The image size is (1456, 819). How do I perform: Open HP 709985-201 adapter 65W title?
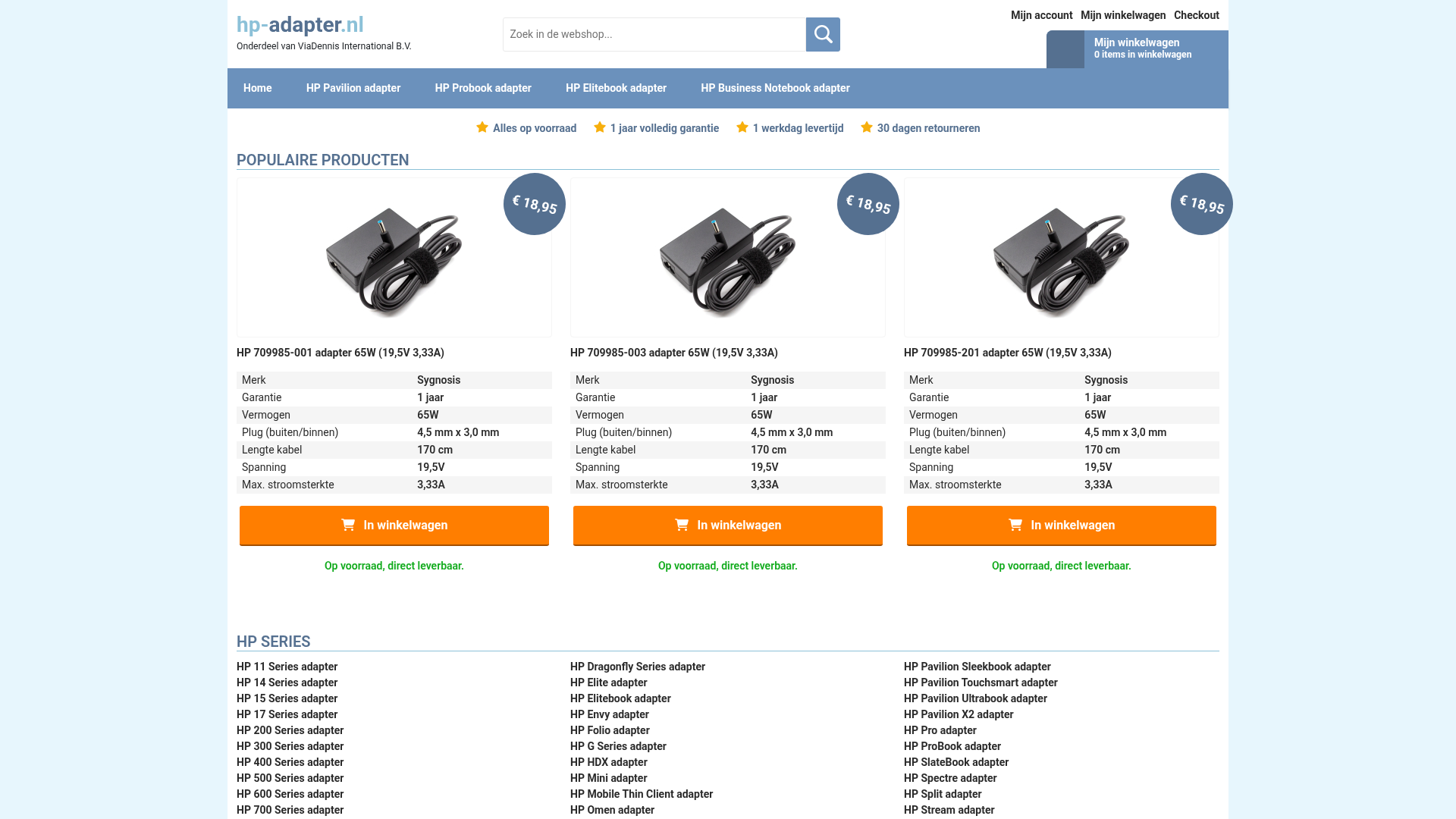pyautogui.click(x=1008, y=353)
